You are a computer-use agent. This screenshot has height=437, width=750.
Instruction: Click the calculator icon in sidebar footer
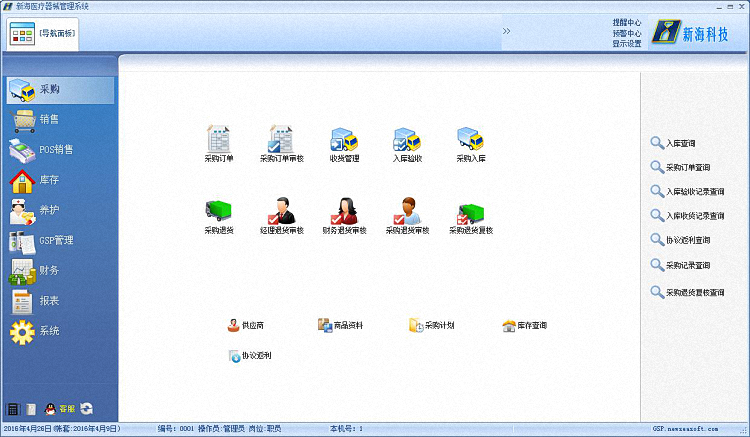[12, 409]
